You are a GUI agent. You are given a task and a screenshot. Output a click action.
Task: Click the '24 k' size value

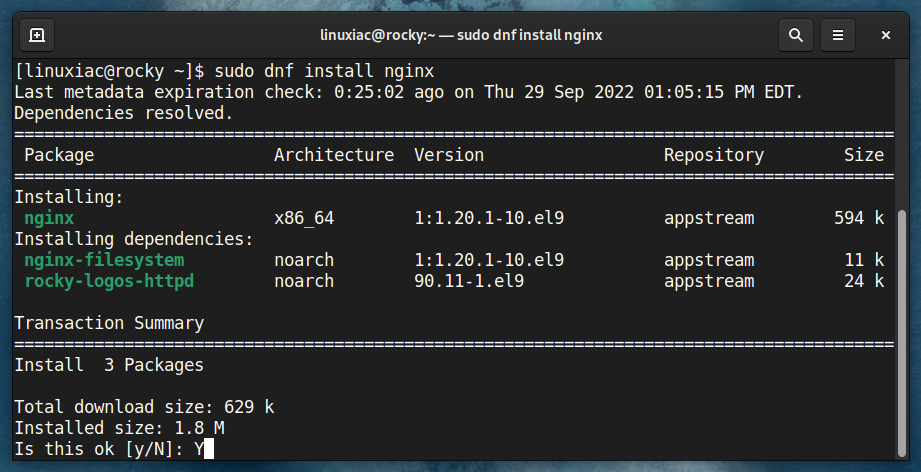[x=863, y=281]
